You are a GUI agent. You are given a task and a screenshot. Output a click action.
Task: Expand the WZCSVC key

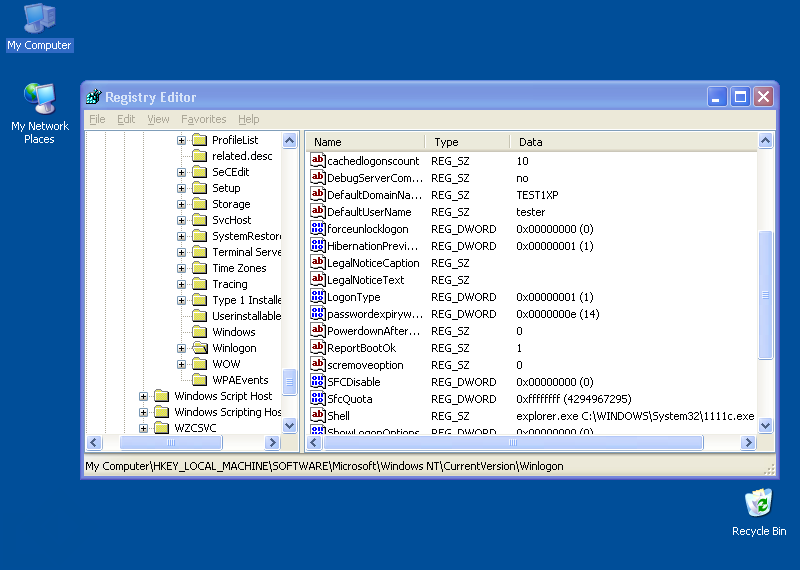point(143,428)
